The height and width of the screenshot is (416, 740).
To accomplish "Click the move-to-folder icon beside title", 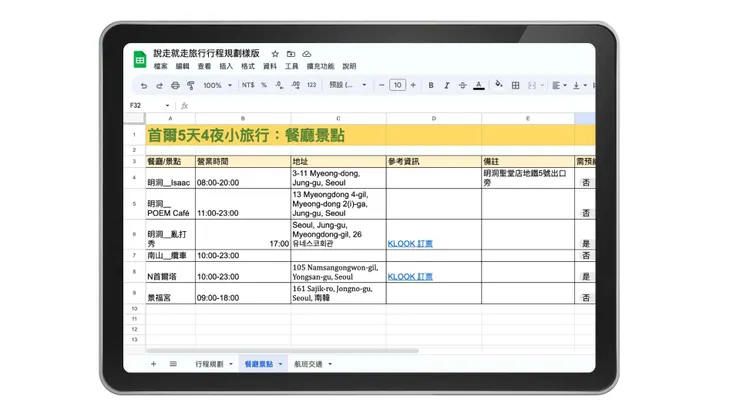I will 291,54.
